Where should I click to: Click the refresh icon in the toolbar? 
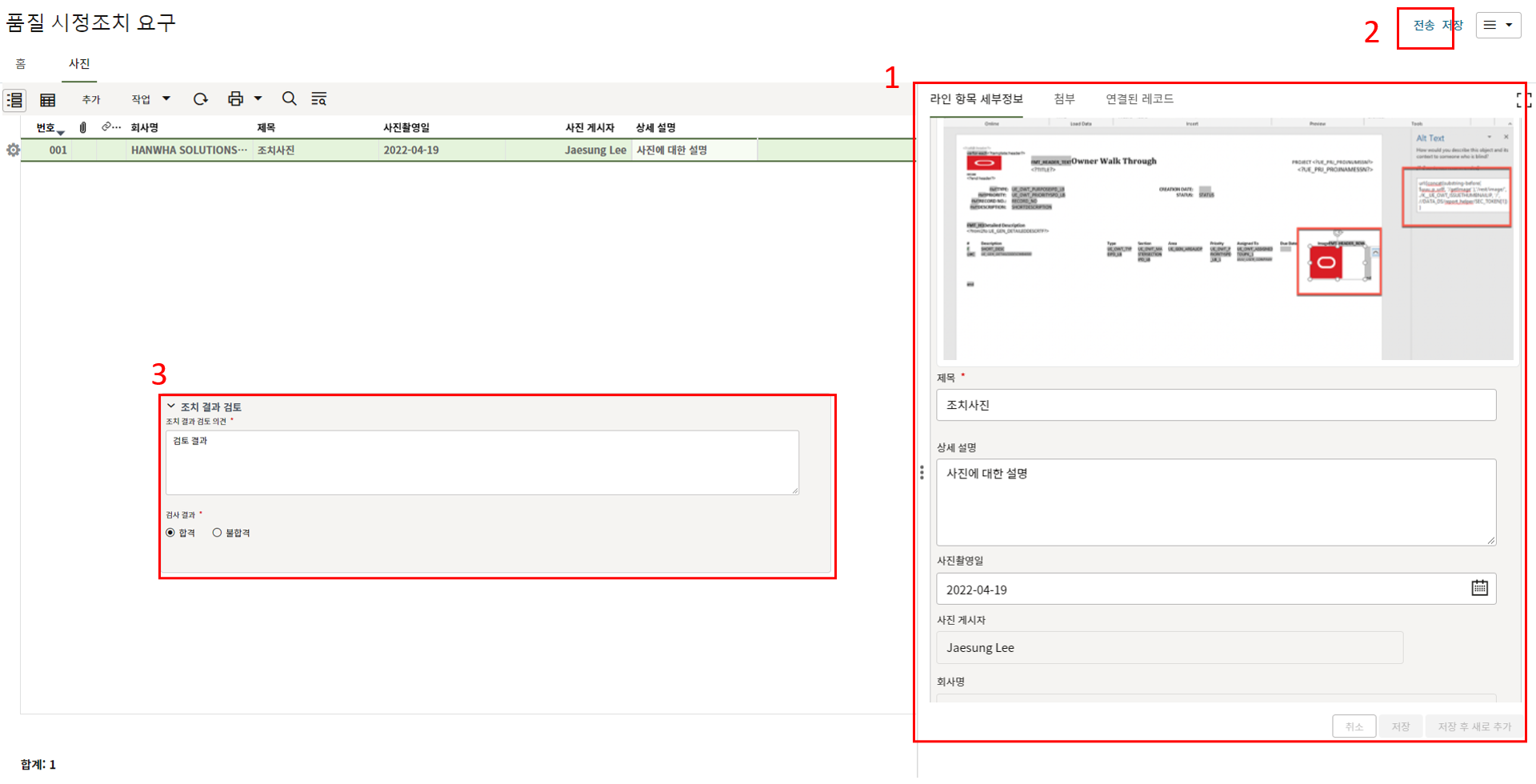click(201, 99)
